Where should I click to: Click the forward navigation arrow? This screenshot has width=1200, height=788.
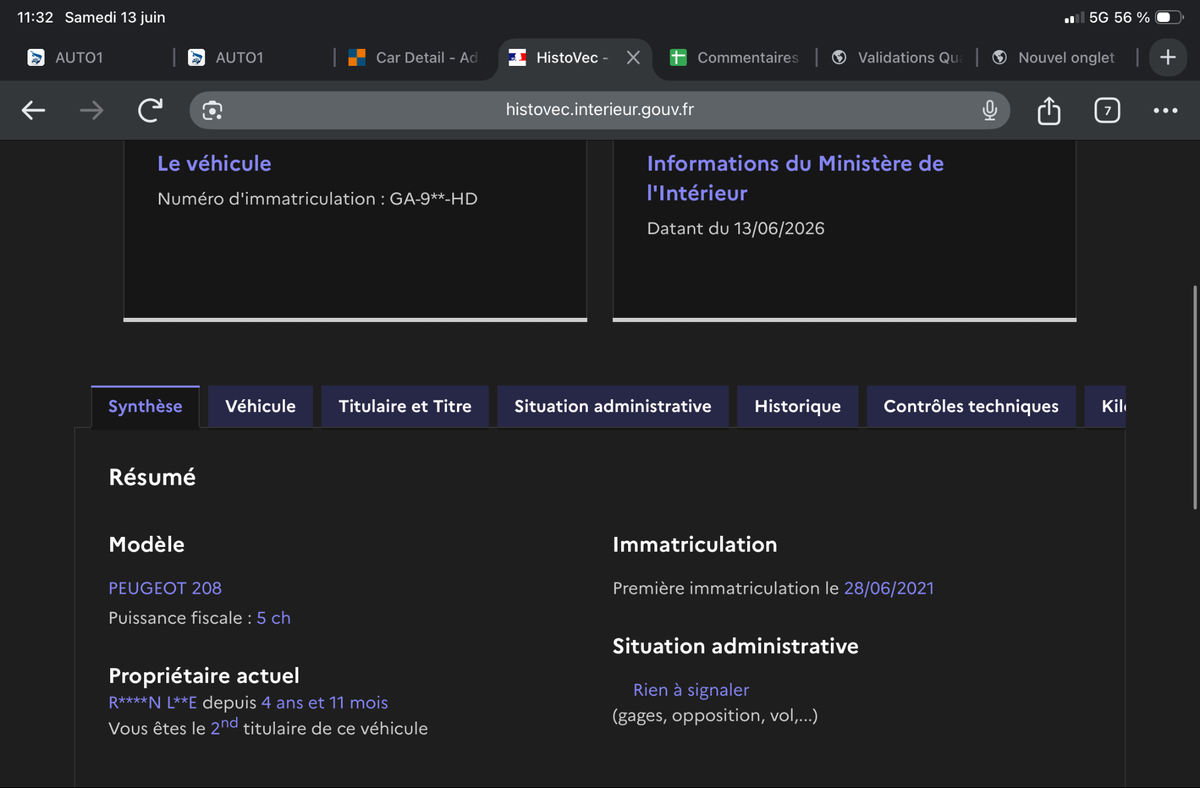(91, 111)
